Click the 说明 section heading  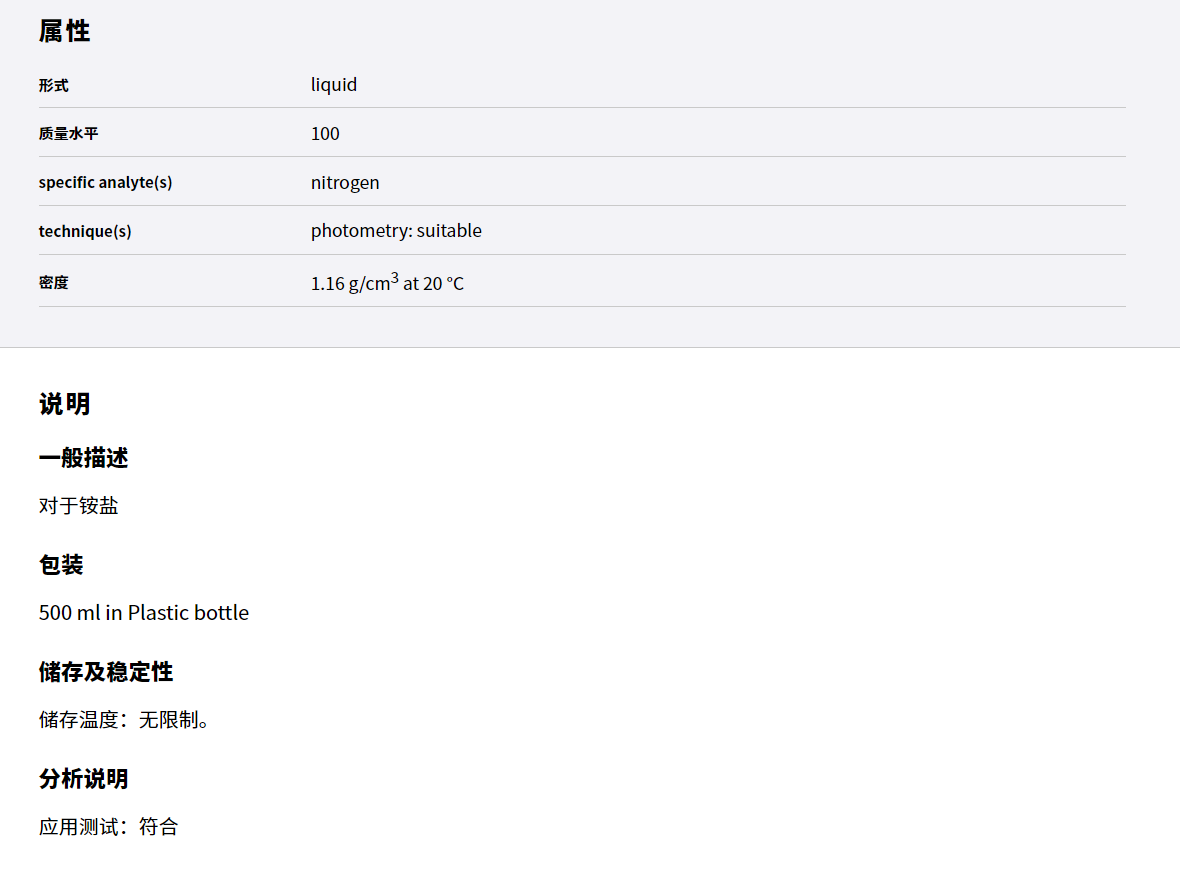click(65, 404)
